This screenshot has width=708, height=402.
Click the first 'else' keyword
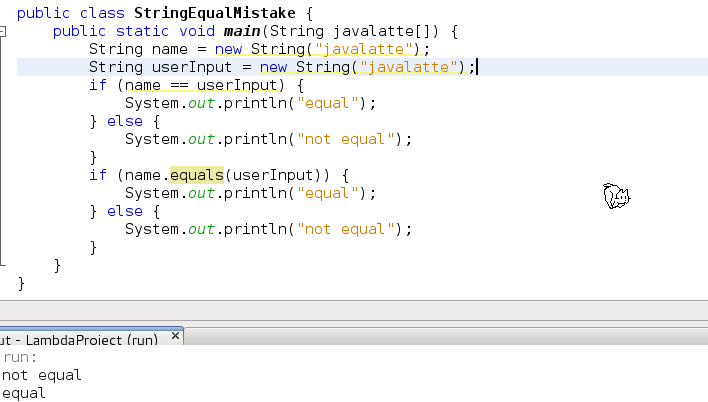pyautogui.click(x=125, y=122)
